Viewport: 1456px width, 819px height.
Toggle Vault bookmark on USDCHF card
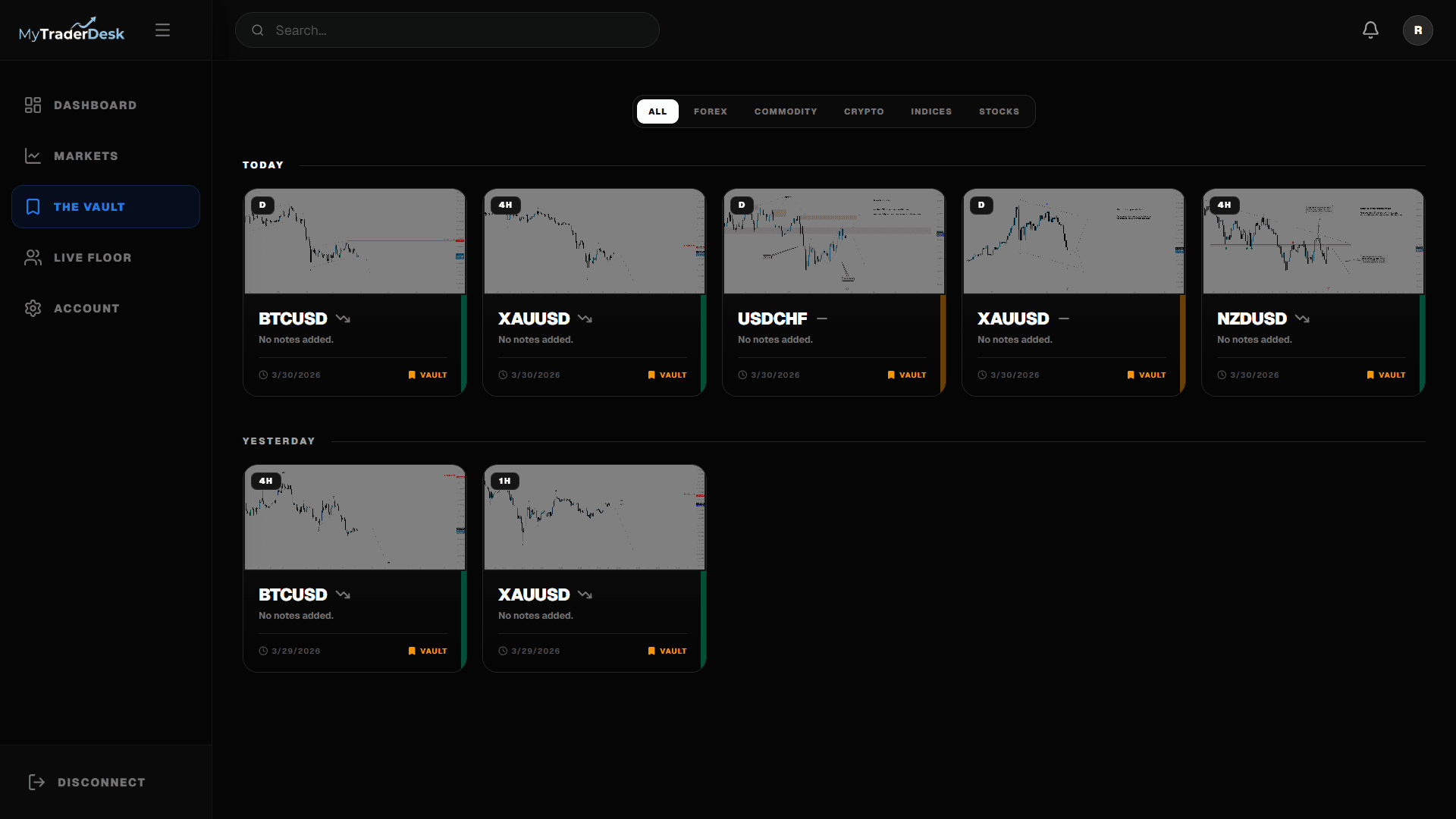907,375
